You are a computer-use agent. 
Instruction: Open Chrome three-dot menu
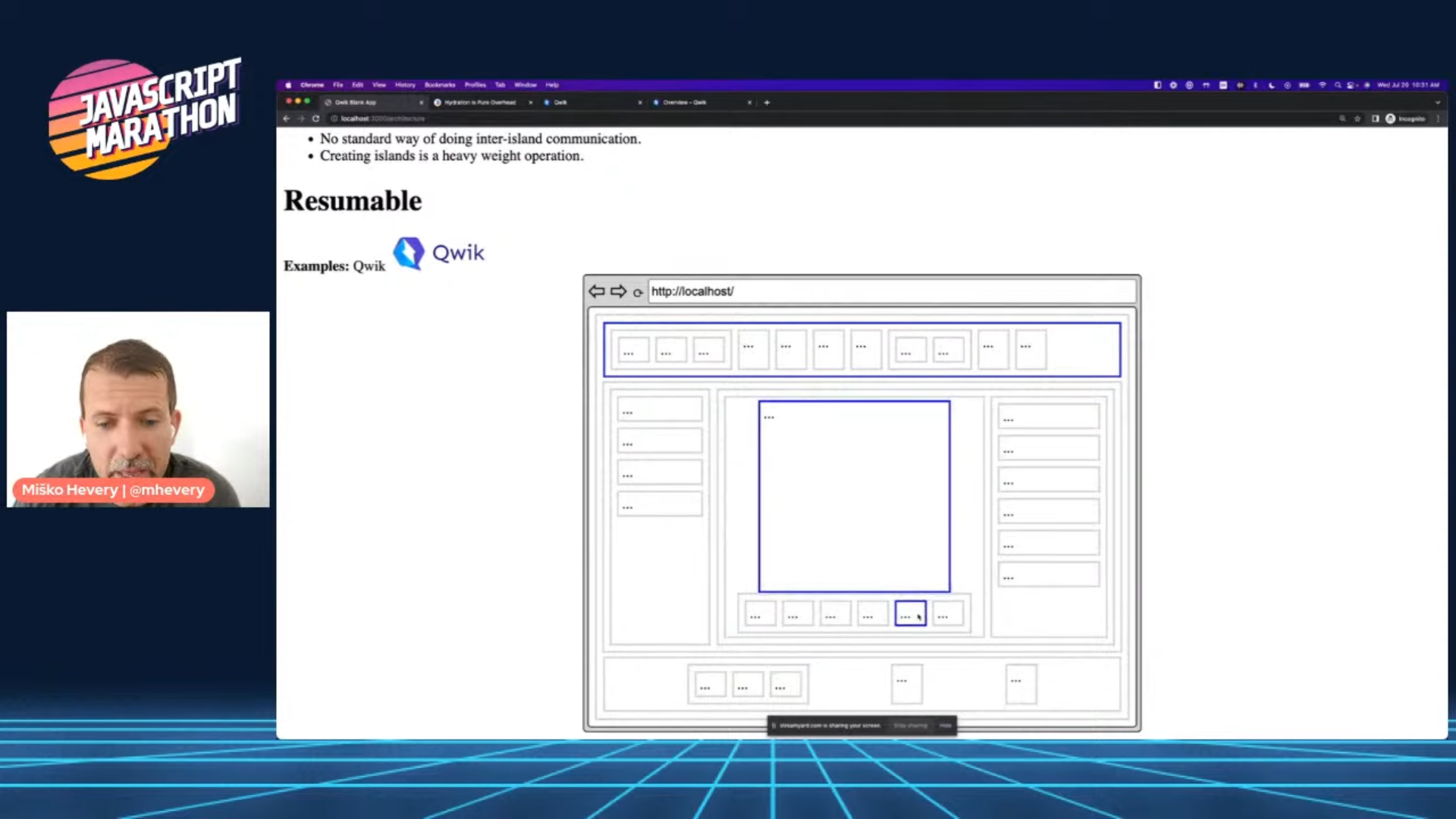click(1438, 118)
